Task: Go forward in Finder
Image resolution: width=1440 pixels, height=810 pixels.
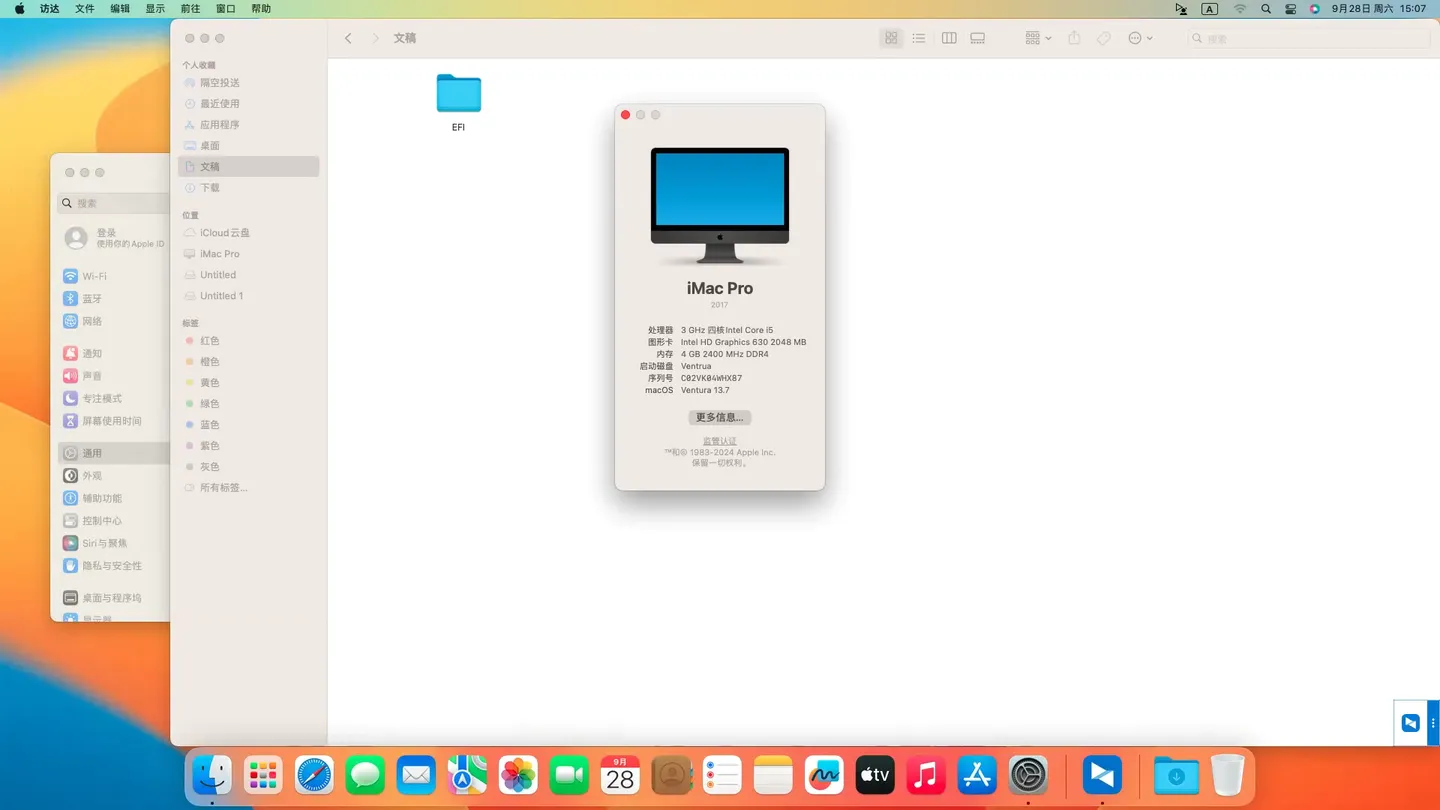Action: pos(375,38)
